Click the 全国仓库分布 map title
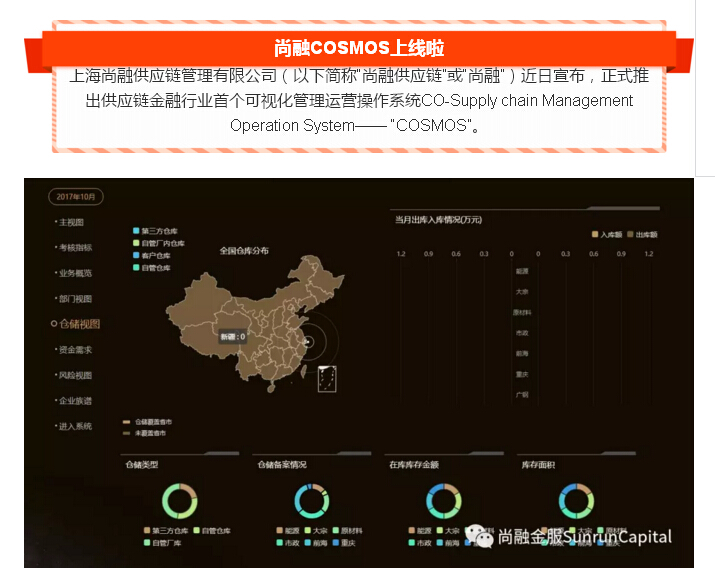Image resolution: width=715 pixels, height=575 pixels. 244,251
